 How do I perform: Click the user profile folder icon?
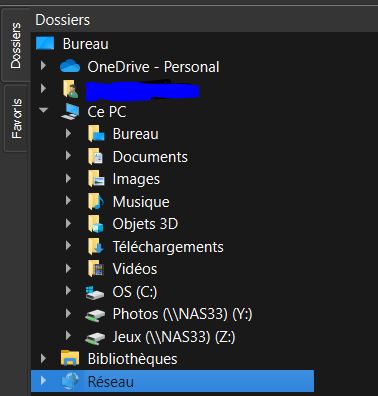71,89
